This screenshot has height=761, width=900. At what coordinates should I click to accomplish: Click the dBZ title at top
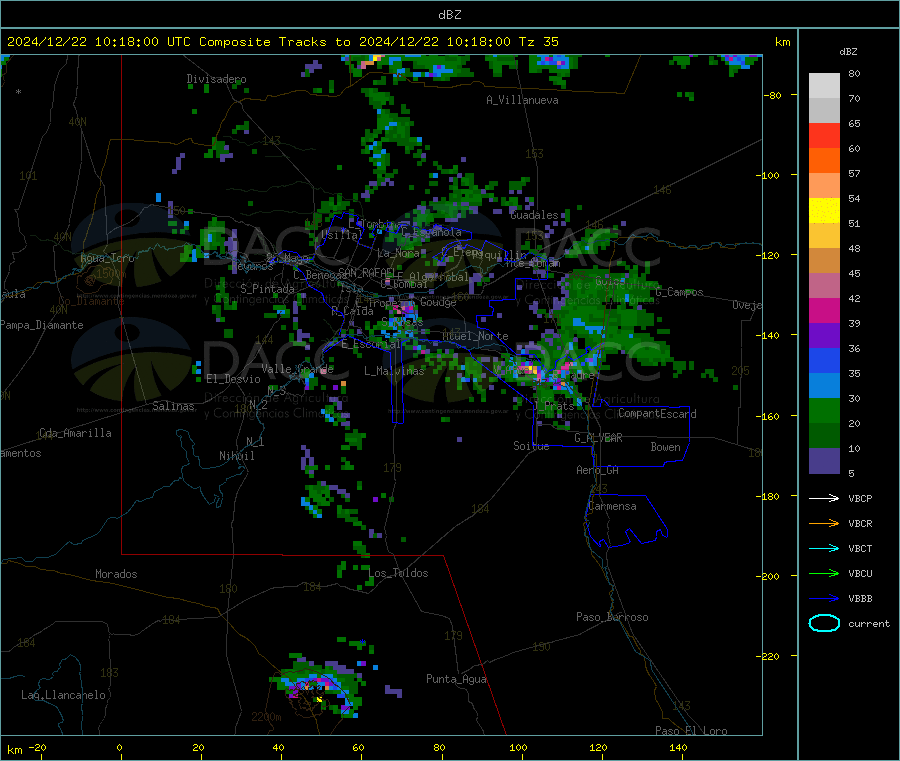449,15
